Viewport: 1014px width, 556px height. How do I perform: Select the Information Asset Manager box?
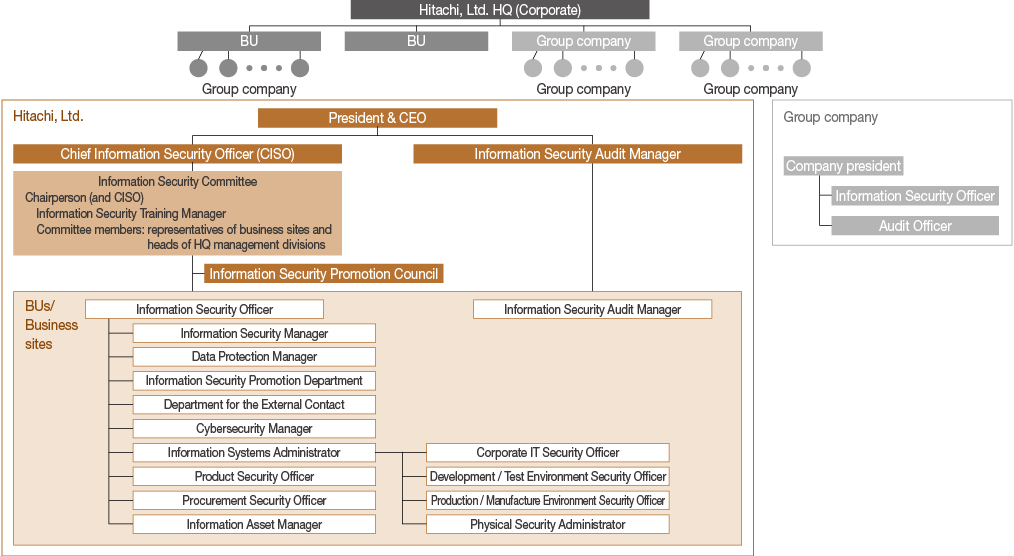(x=254, y=524)
